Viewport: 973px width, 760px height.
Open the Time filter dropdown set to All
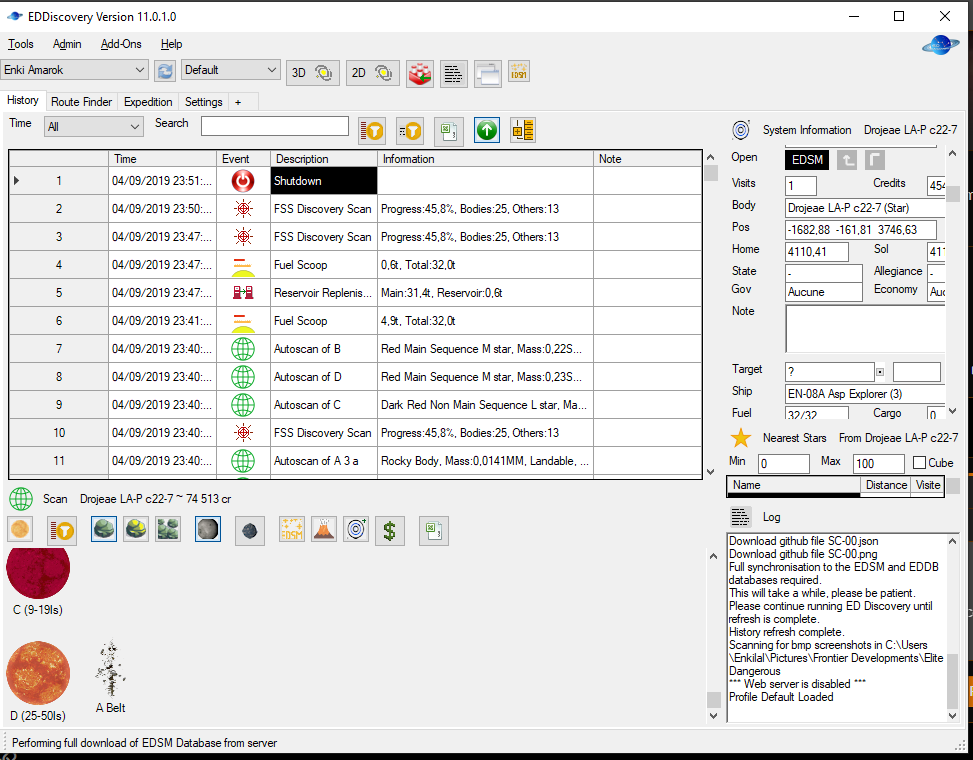[x=93, y=127]
